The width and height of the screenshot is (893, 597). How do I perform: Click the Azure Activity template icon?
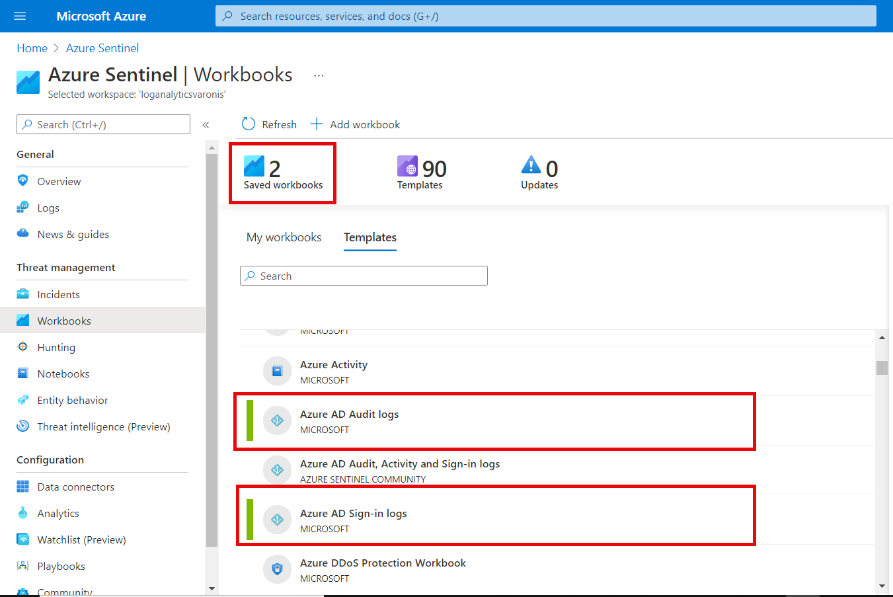point(277,371)
